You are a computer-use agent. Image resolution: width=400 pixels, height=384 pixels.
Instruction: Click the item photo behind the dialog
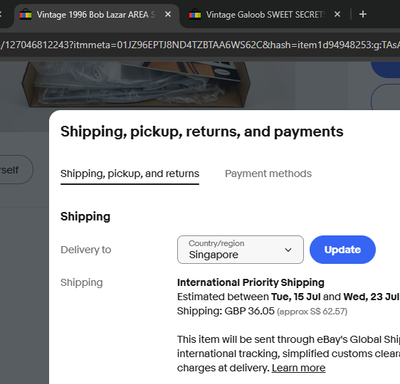[135, 84]
